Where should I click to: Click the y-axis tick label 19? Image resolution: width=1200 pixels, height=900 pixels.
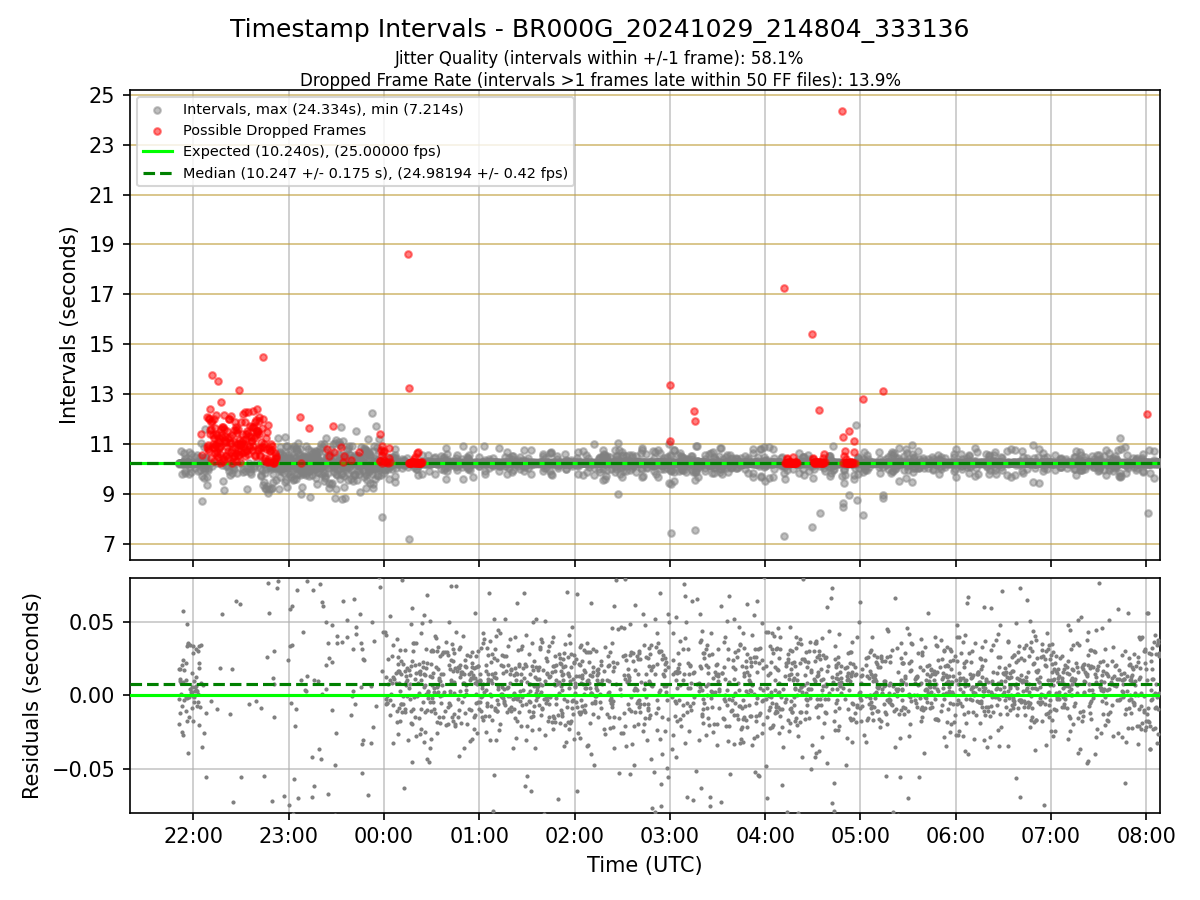coord(100,245)
